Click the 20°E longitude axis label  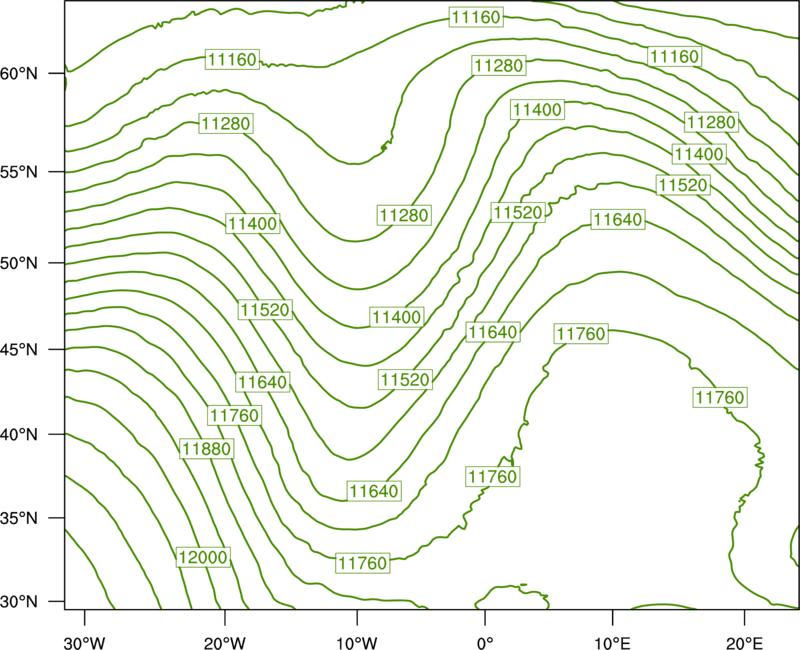(744, 643)
